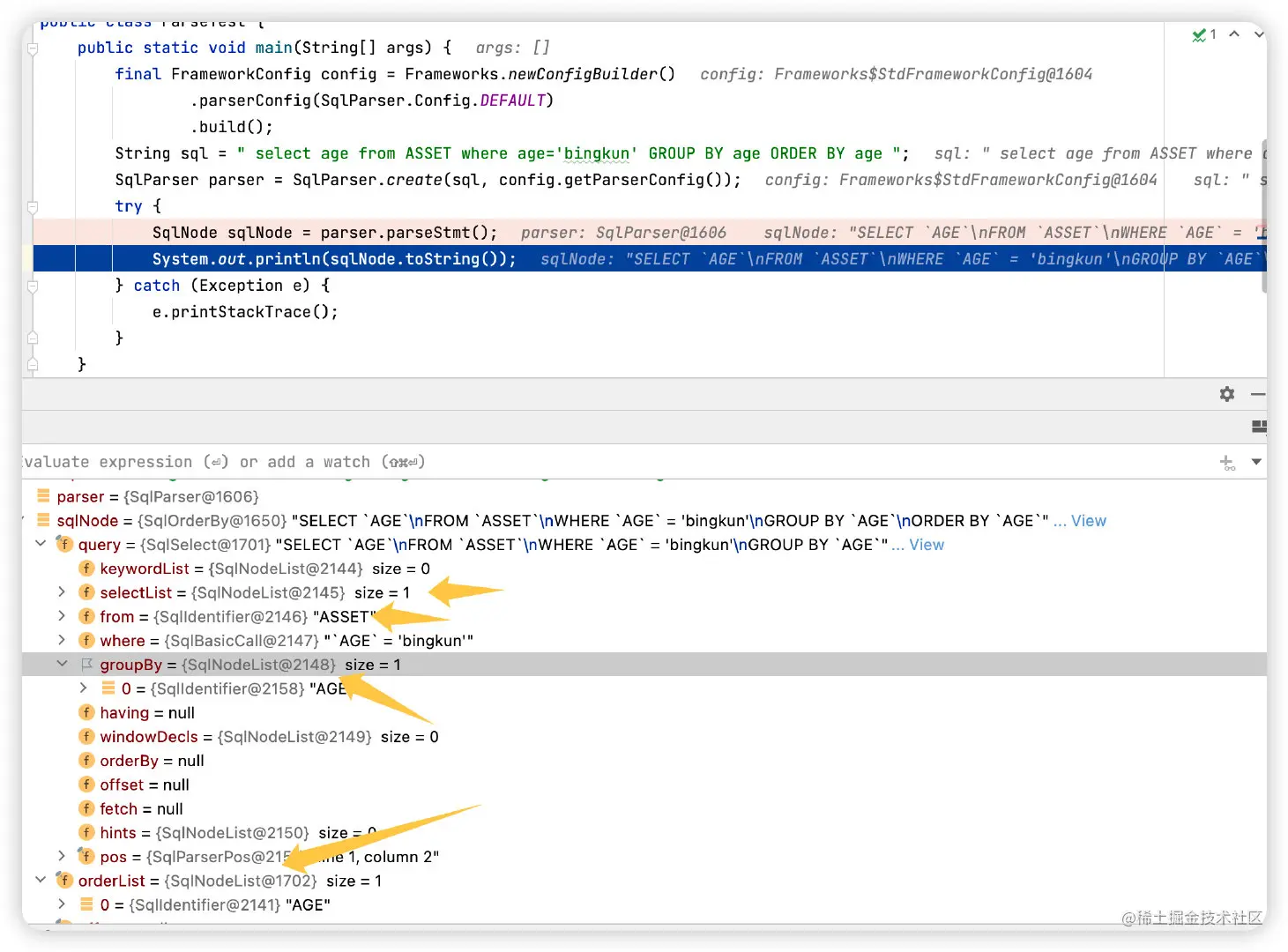The height and width of the screenshot is (952, 1288).
Task: Click View link on sqlNode row
Action: [x=1089, y=521]
